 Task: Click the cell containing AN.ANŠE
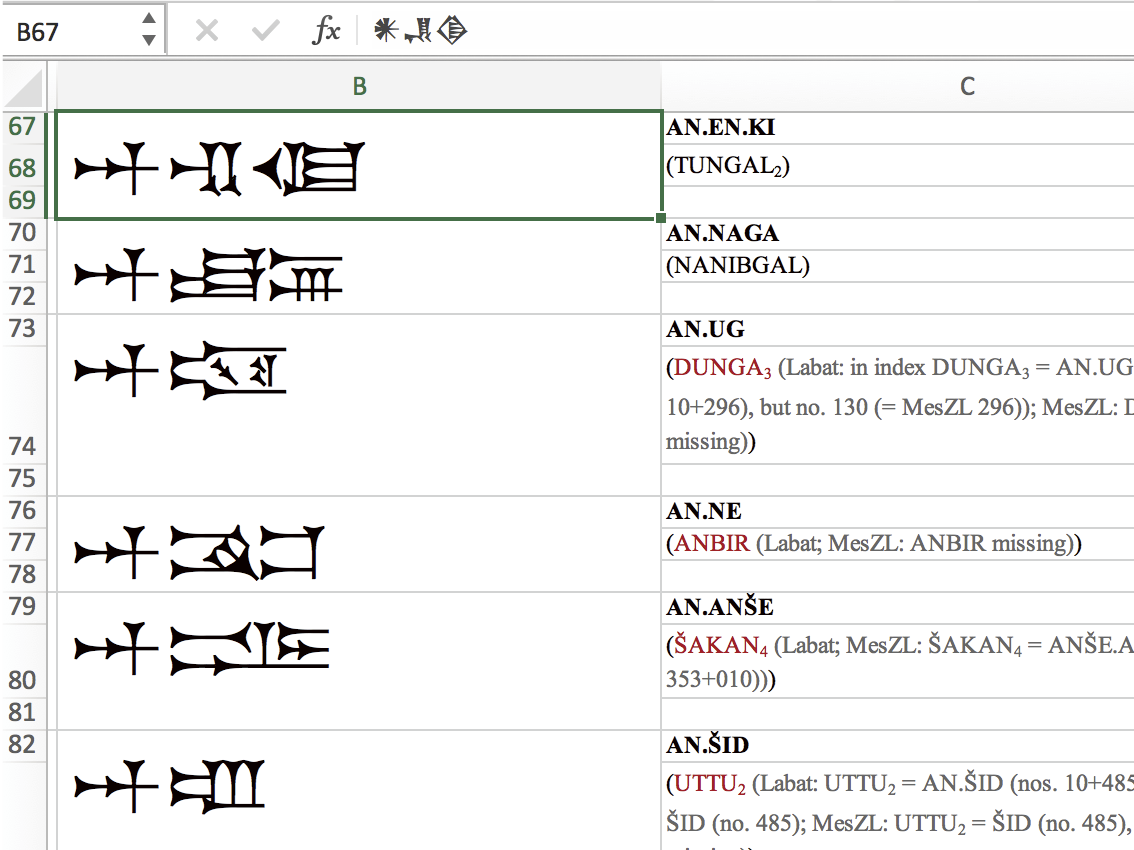click(x=898, y=608)
